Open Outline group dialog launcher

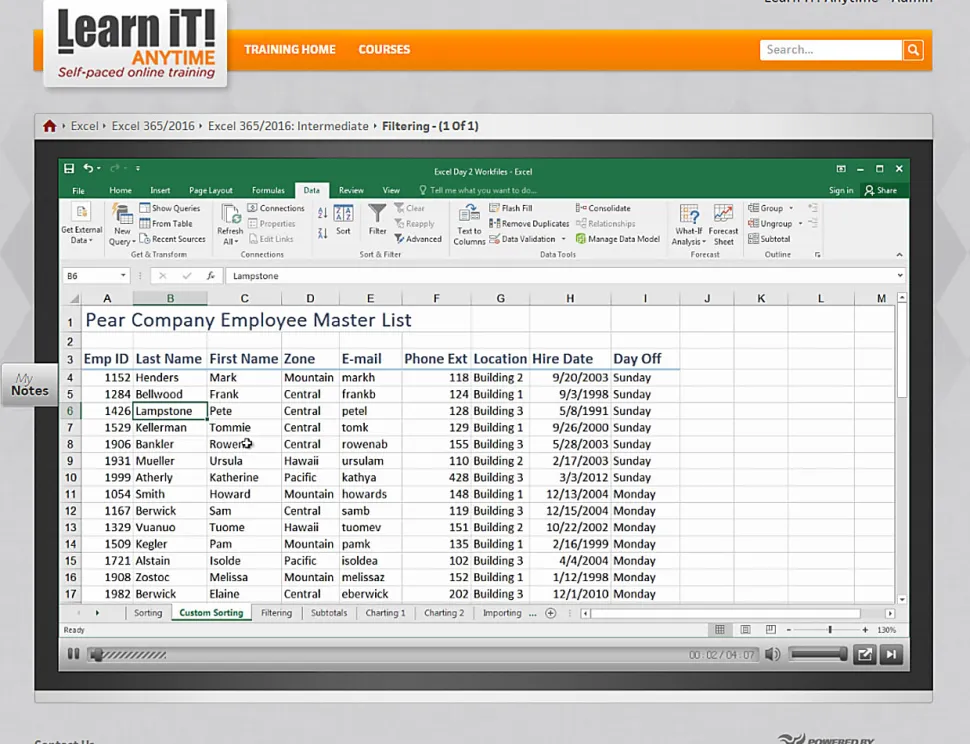point(818,255)
